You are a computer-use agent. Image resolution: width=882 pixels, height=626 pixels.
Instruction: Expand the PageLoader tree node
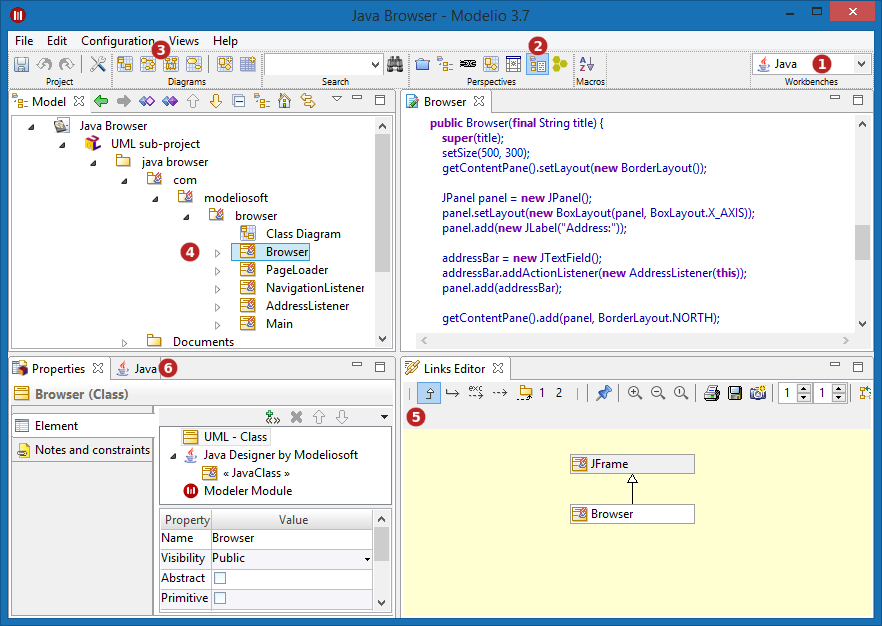pyautogui.click(x=217, y=271)
